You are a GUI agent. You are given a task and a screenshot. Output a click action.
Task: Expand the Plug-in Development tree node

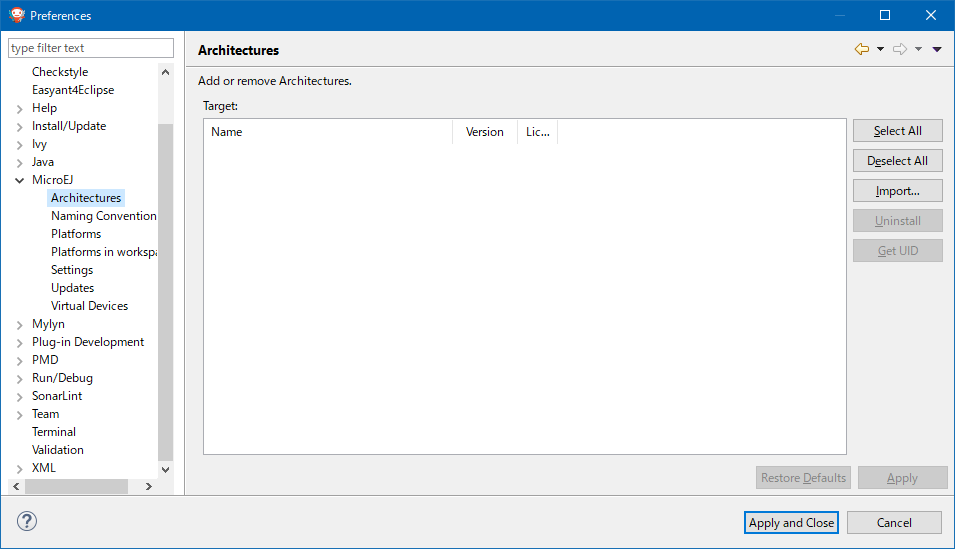tap(19, 342)
